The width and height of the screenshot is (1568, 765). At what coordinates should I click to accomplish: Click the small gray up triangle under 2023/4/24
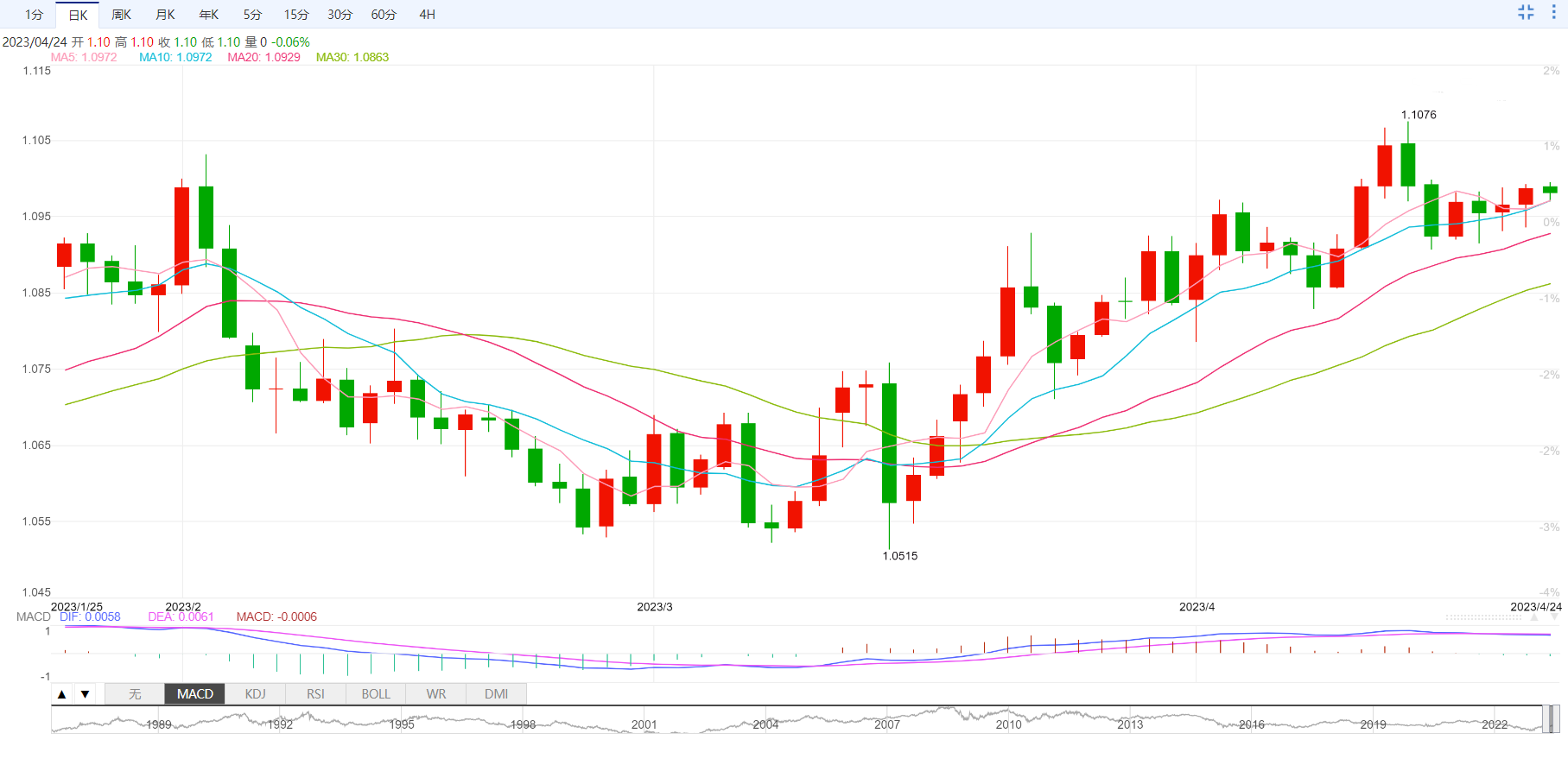1534,618
